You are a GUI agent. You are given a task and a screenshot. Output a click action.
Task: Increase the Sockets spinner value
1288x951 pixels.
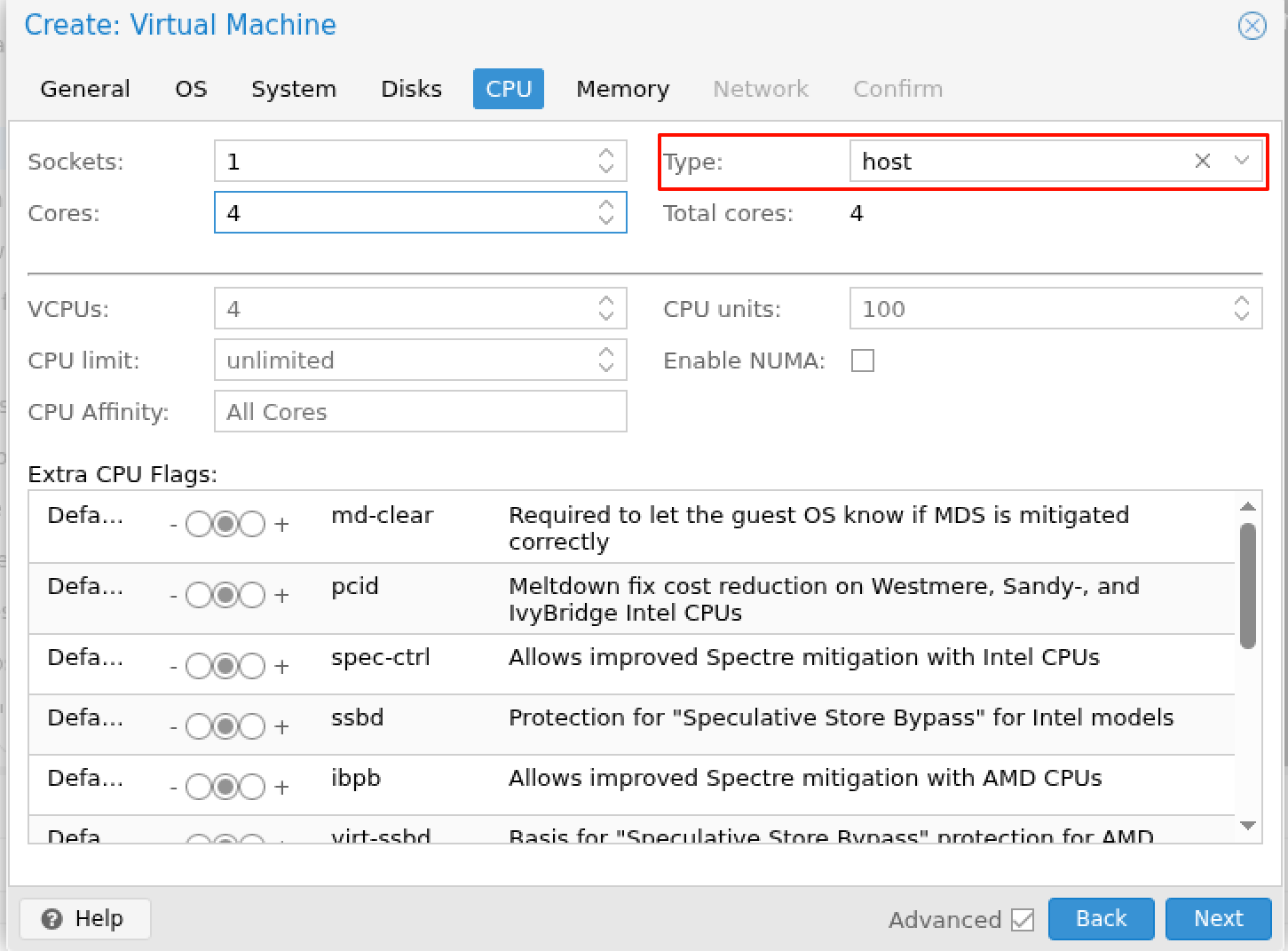coord(606,154)
